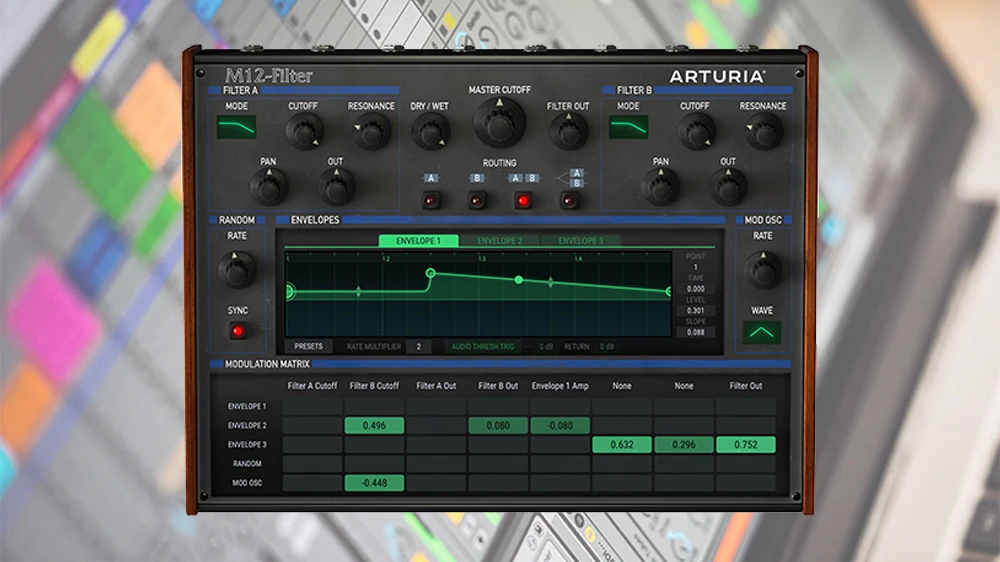1000x562 pixels.
Task: Click the Rate Multiplier value field
Action: pyautogui.click(x=418, y=347)
